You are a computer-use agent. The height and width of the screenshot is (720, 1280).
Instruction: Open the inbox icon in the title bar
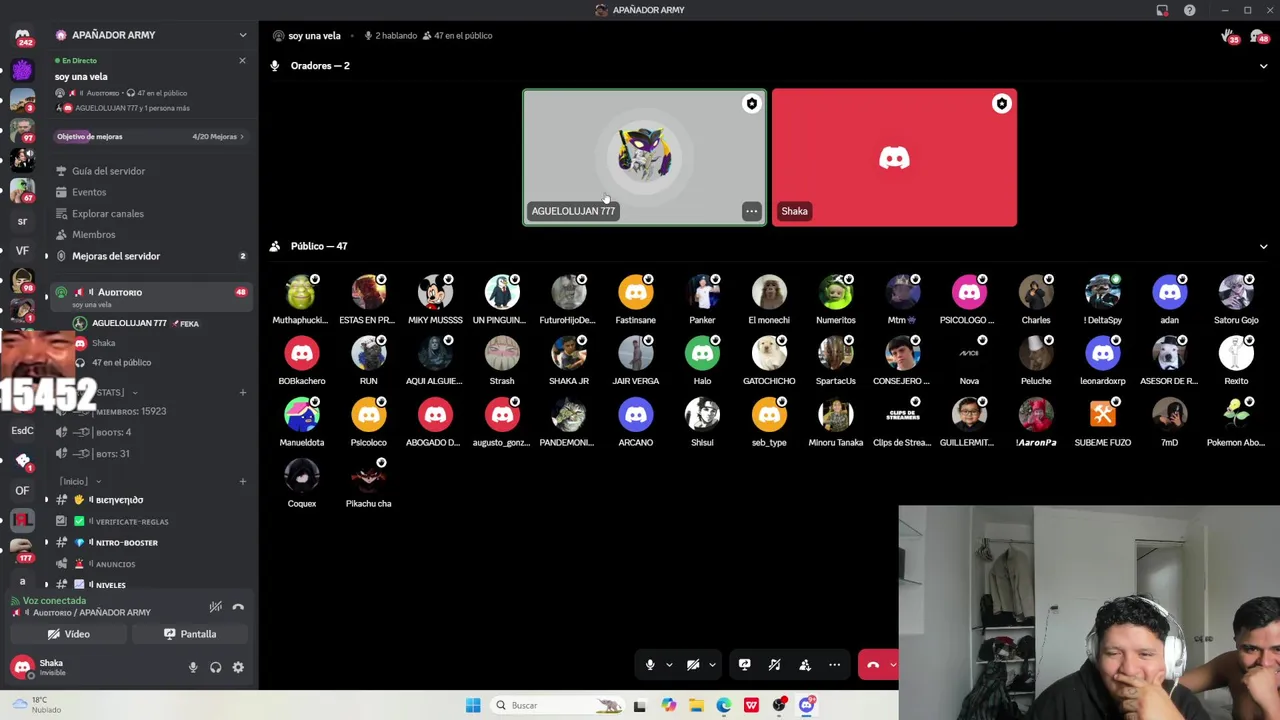click(1162, 10)
